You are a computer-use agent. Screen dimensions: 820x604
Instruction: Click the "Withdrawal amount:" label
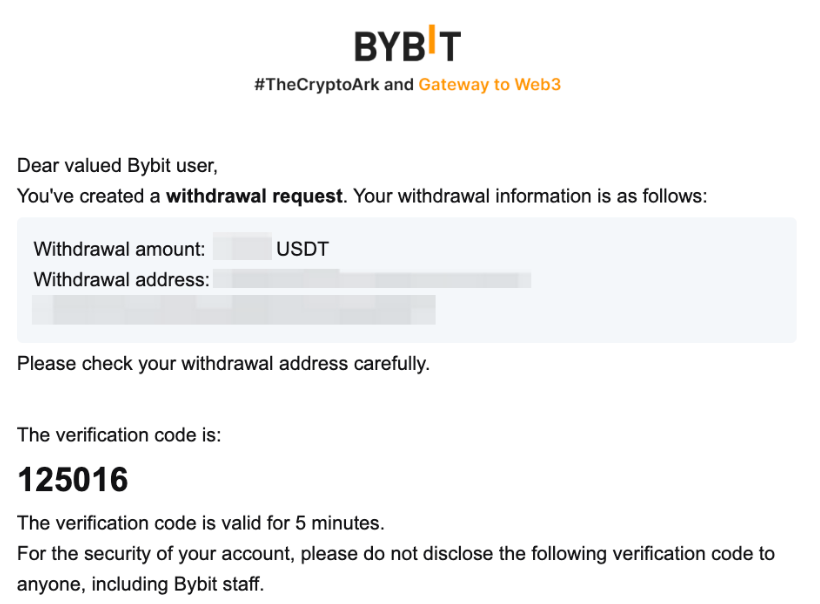coord(119,248)
